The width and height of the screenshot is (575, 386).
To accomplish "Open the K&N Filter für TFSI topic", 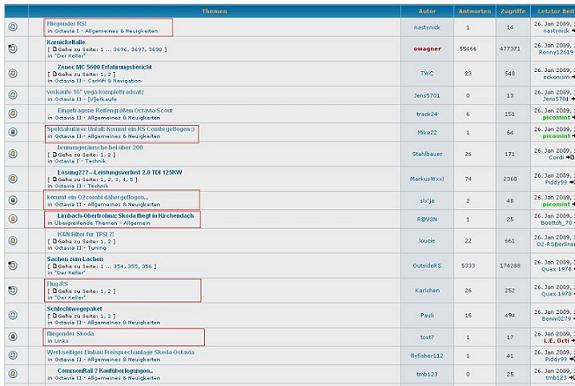I will click(x=86, y=234).
